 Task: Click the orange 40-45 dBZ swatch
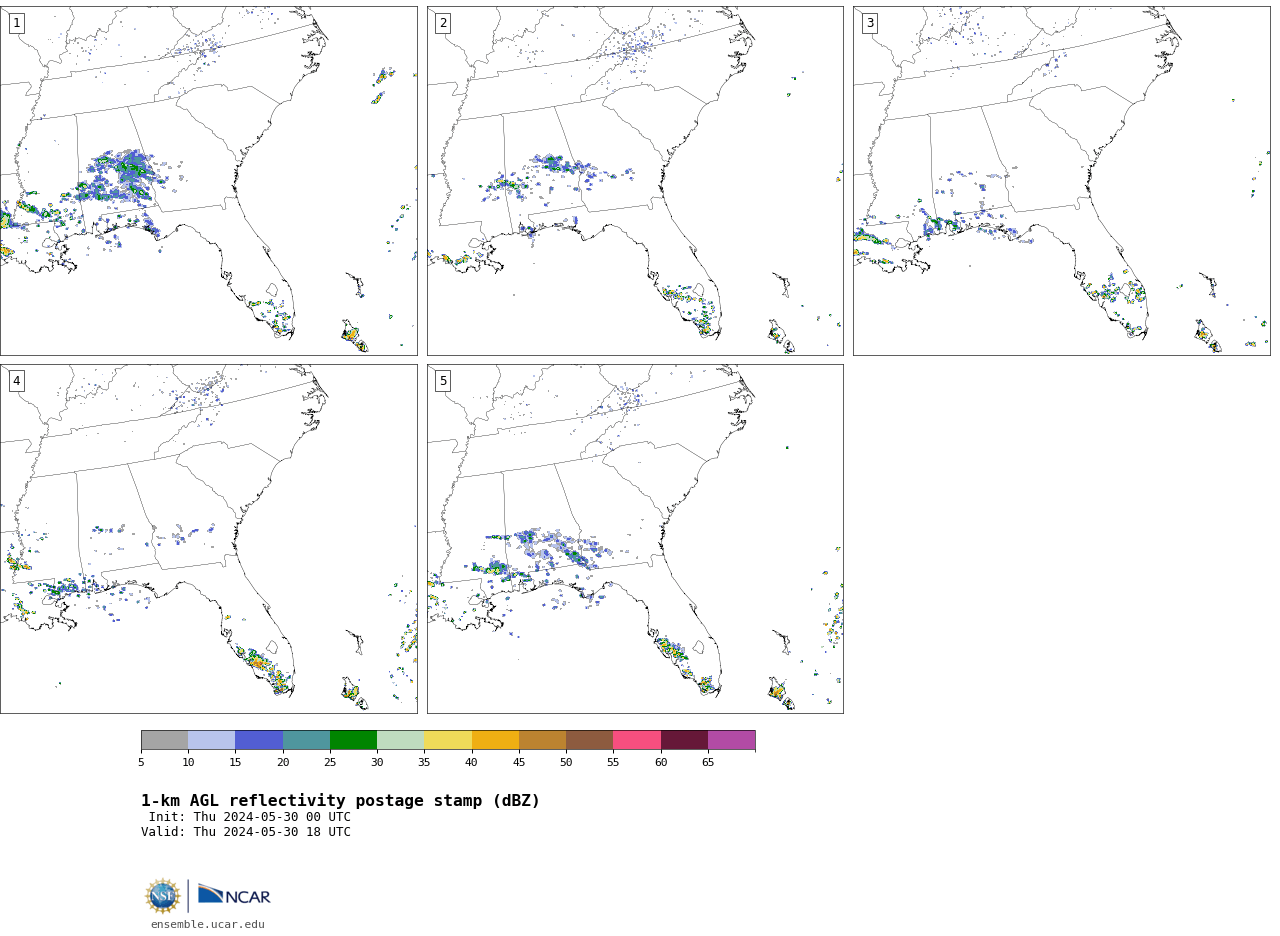(x=495, y=740)
